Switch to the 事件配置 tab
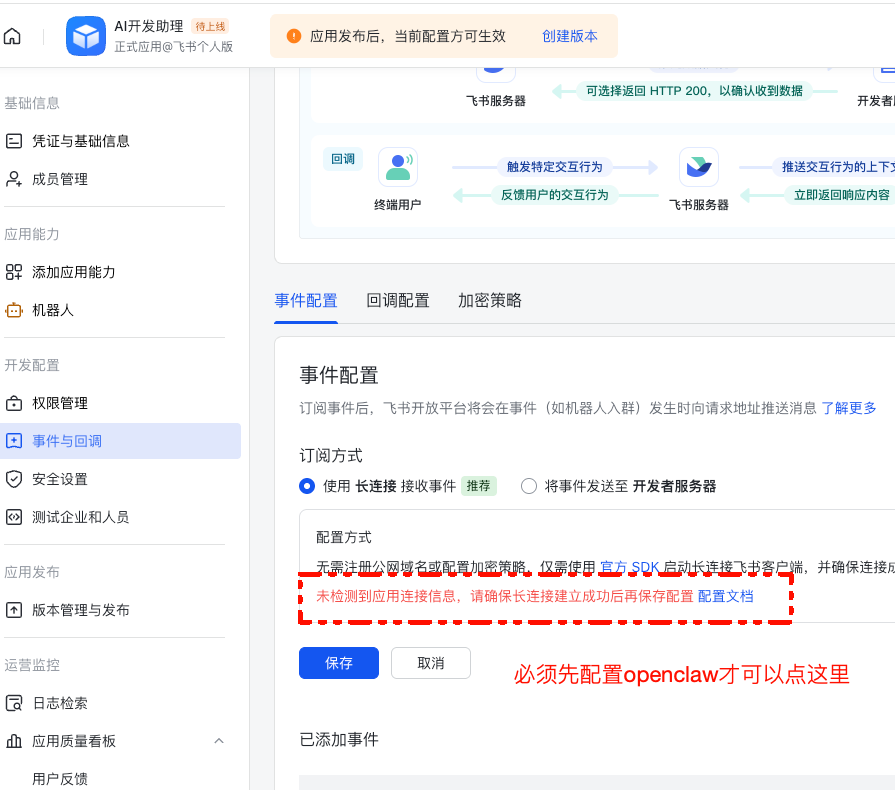Screen dimensions: 895x790 tap(306, 301)
